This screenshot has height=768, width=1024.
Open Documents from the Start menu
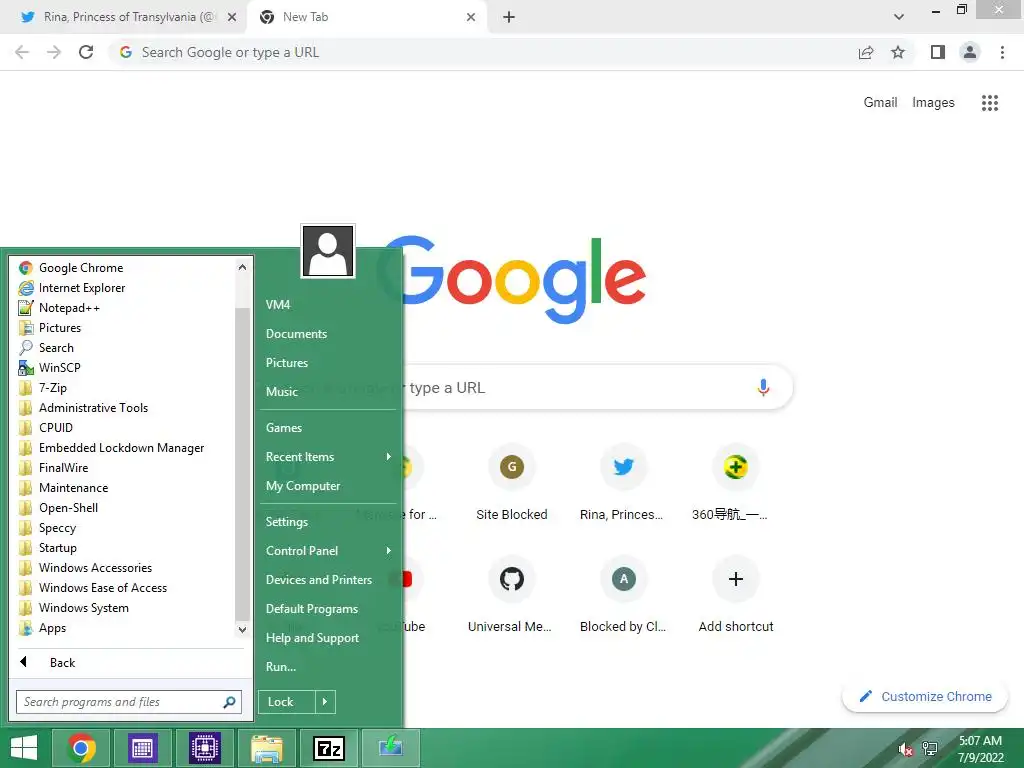pos(296,334)
